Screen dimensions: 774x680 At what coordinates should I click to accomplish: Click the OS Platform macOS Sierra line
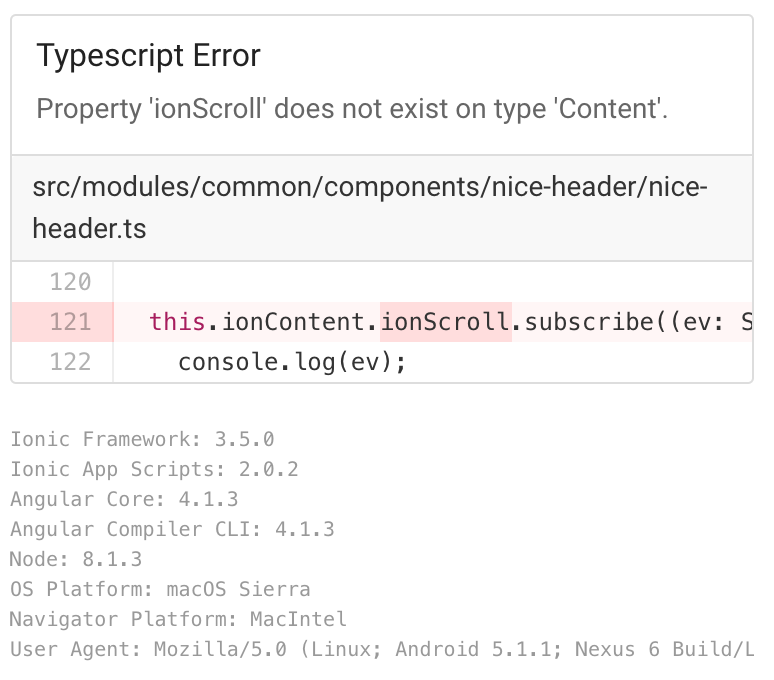click(x=160, y=590)
